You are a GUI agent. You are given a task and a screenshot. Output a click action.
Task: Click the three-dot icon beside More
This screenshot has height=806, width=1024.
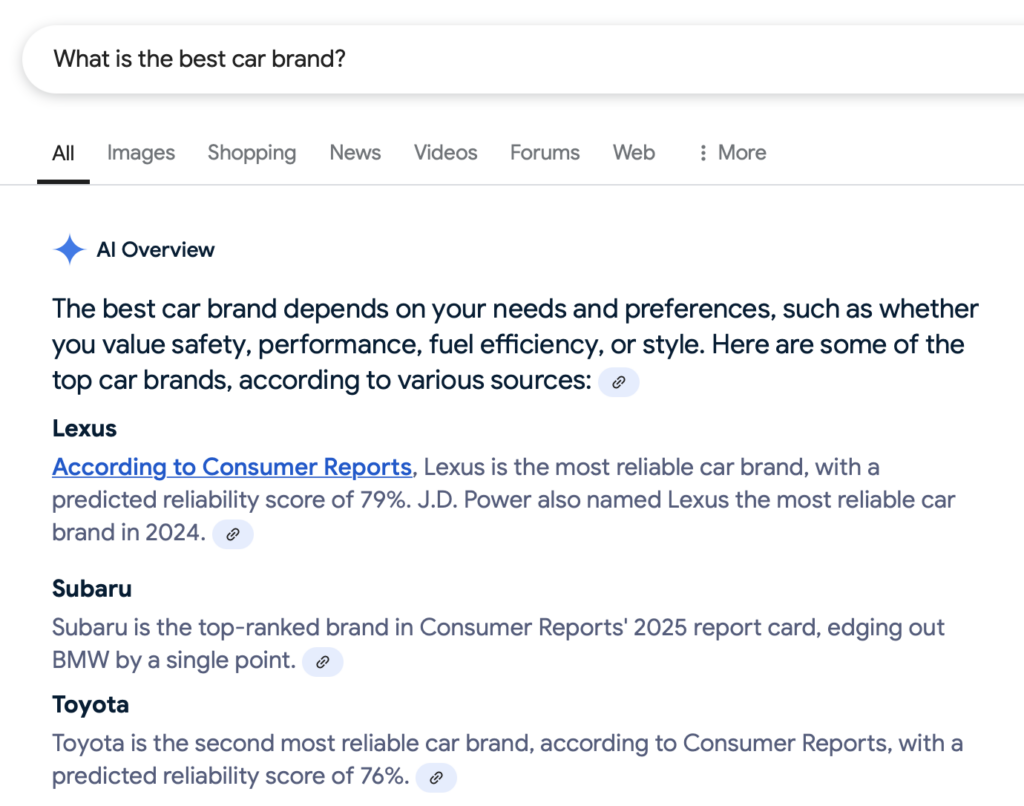[703, 153]
